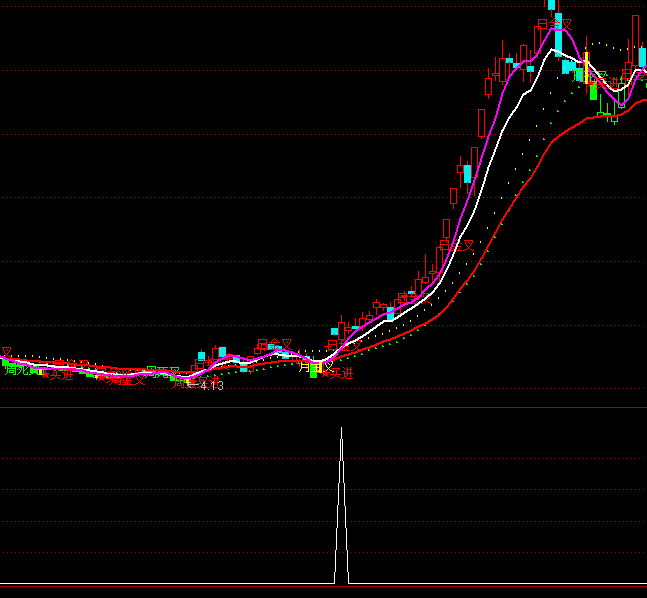Click the bright green candle at the dip low
The width and height of the screenshot is (647, 598).
[313, 372]
